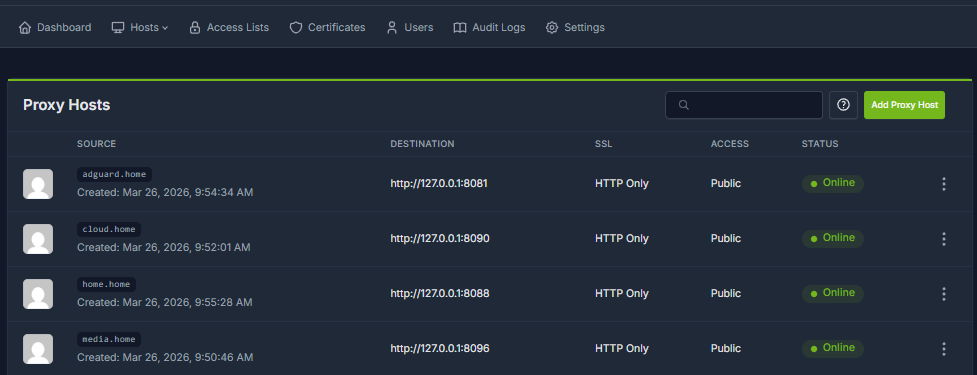Click the Proxy Hosts heading

tap(67, 105)
